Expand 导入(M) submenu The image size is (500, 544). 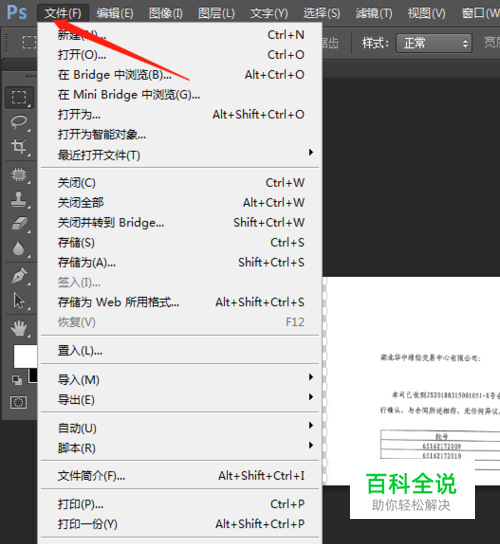[x=180, y=380]
